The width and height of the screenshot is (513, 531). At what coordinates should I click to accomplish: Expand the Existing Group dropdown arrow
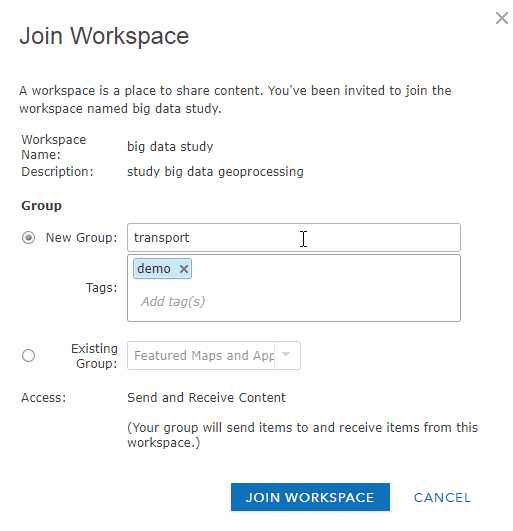[x=286, y=355]
